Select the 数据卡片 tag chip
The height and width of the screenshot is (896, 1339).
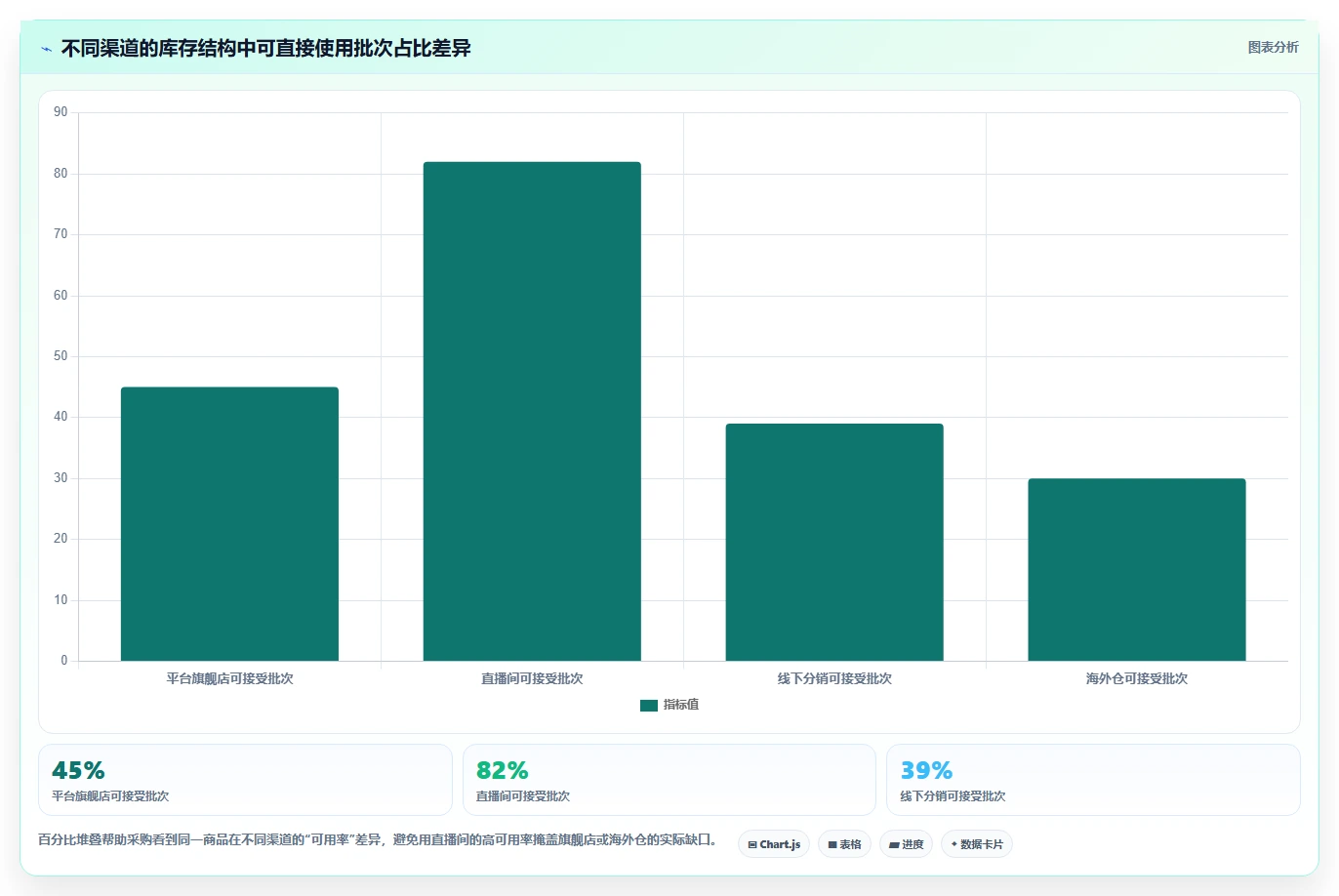tap(977, 844)
